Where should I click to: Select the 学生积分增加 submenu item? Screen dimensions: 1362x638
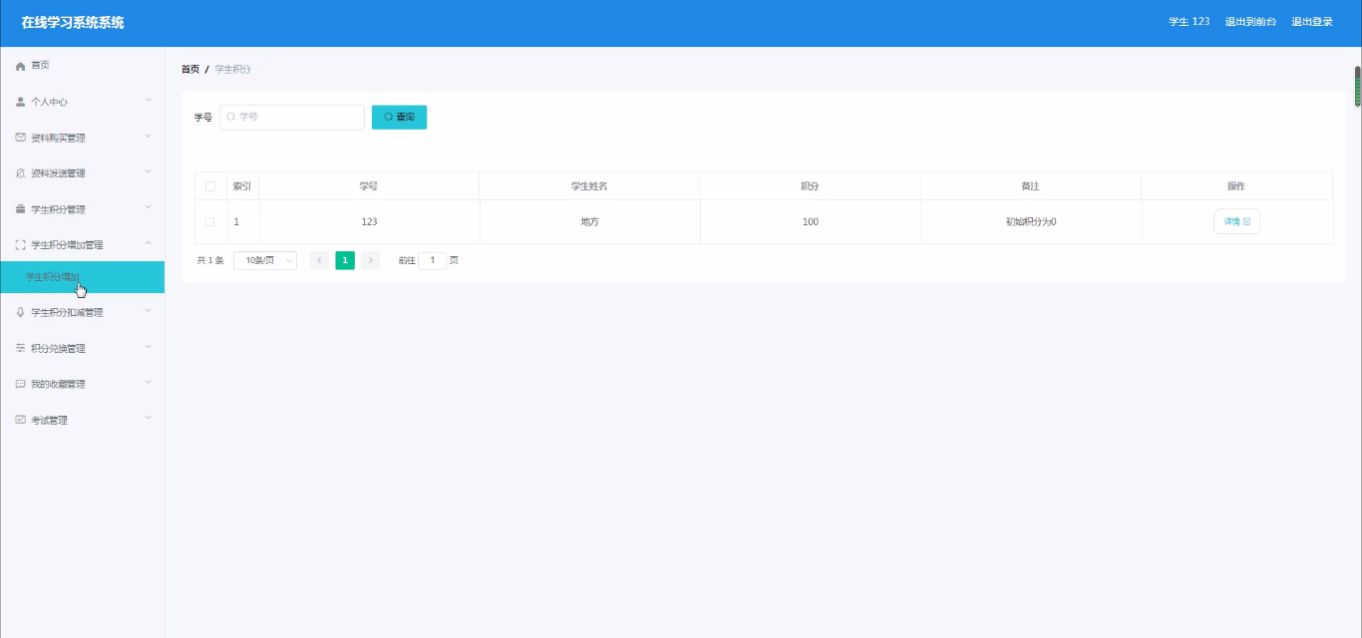click(x=82, y=277)
